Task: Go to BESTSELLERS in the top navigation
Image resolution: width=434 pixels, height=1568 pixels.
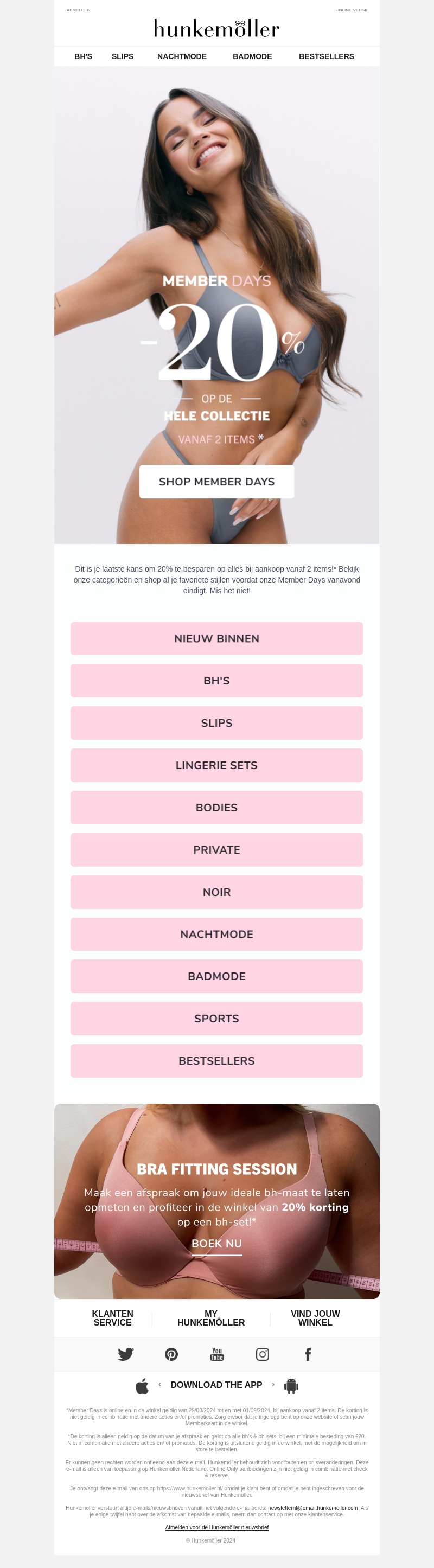Action: click(x=326, y=56)
